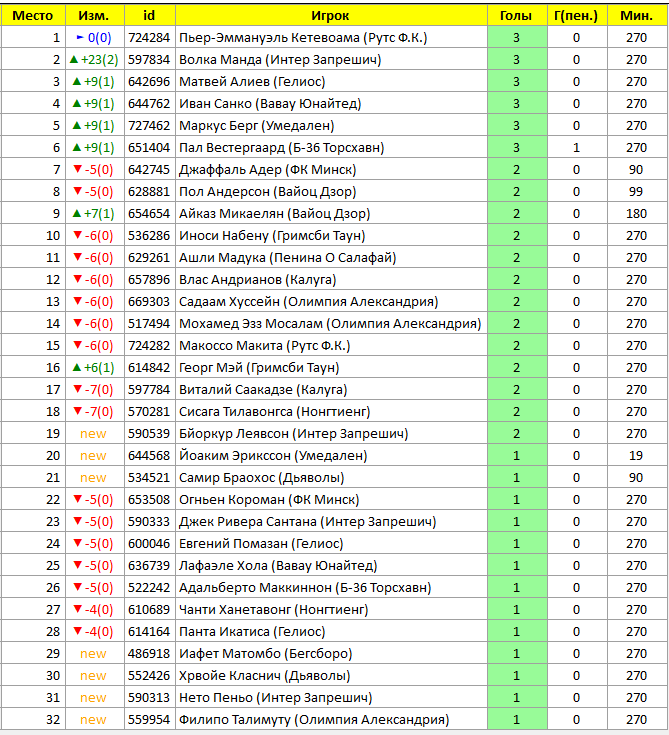This screenshot has width=669, height=735.
Task: Select the id column header
Action: click(150, 15)
